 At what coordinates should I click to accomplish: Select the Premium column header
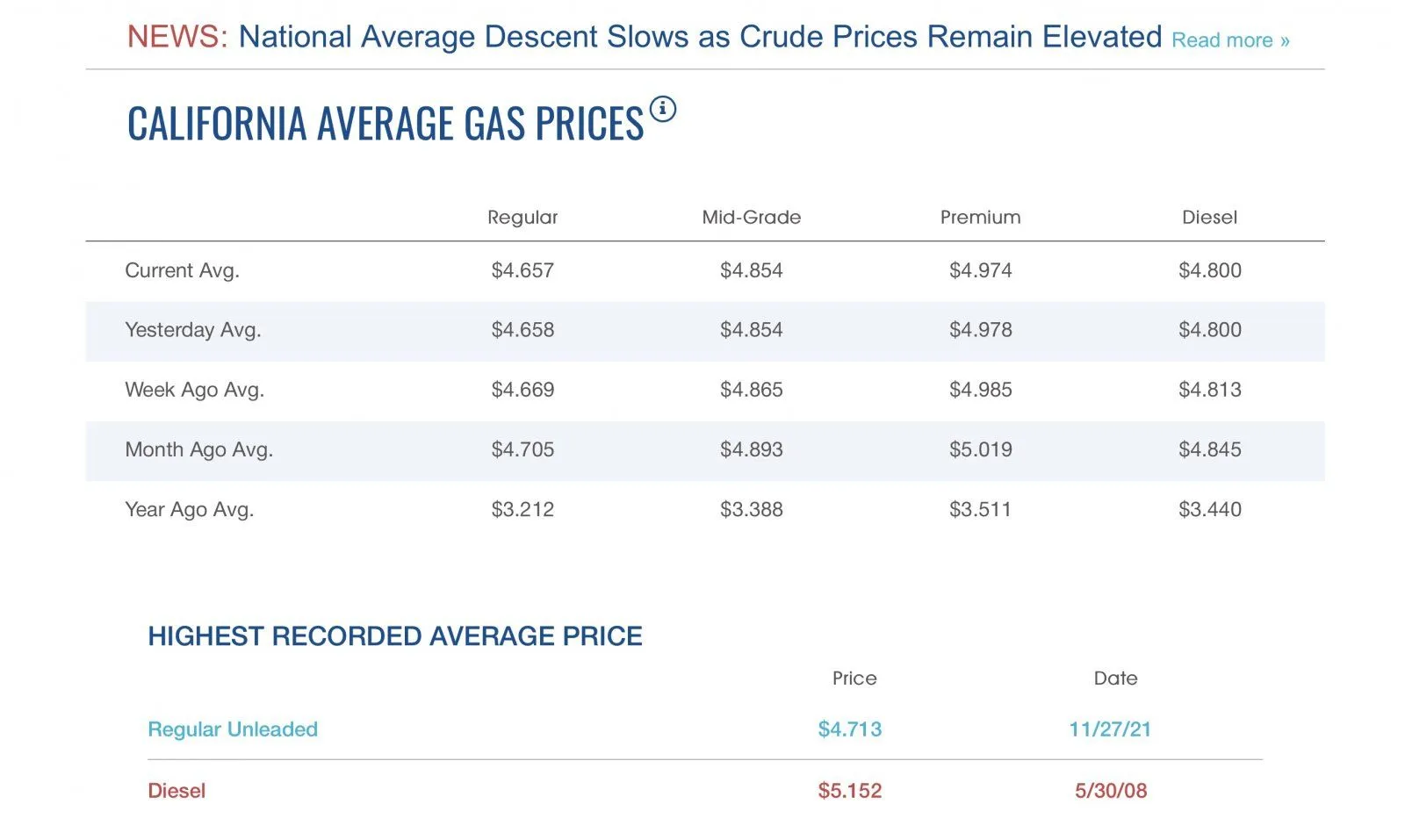[x=980, y=217]
